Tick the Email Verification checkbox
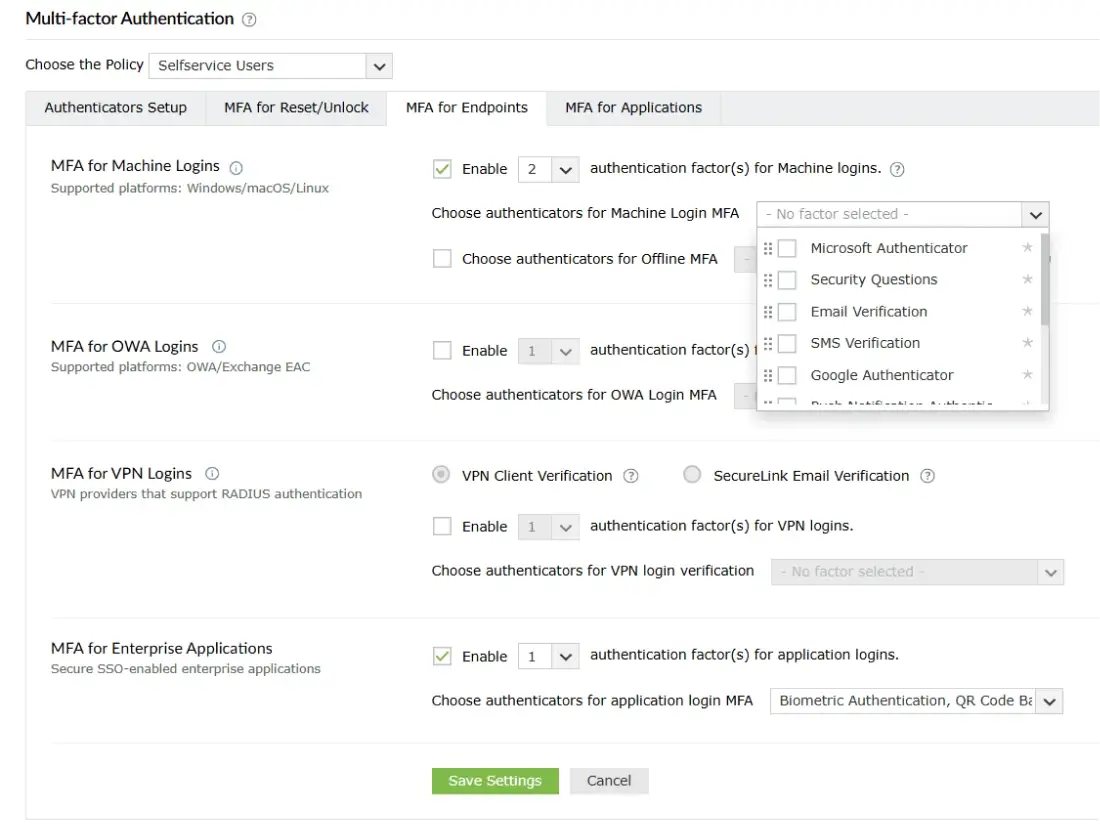 [x=787, y=312]
